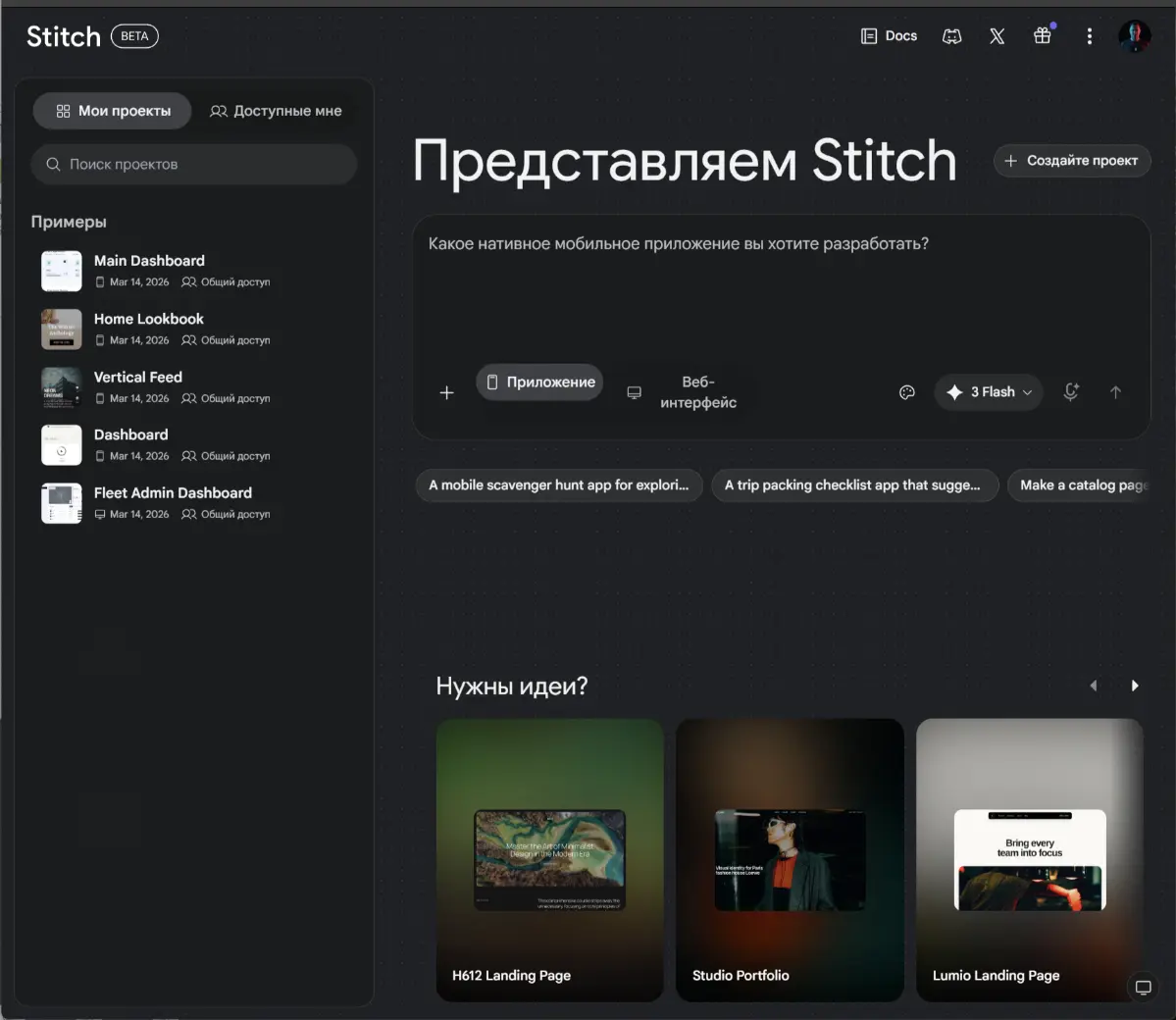Click Общий доступ on Vertical Feed row
The height and width of the screenshot is (1020, 1176).
pyautogui.click(x=226, y=398)
